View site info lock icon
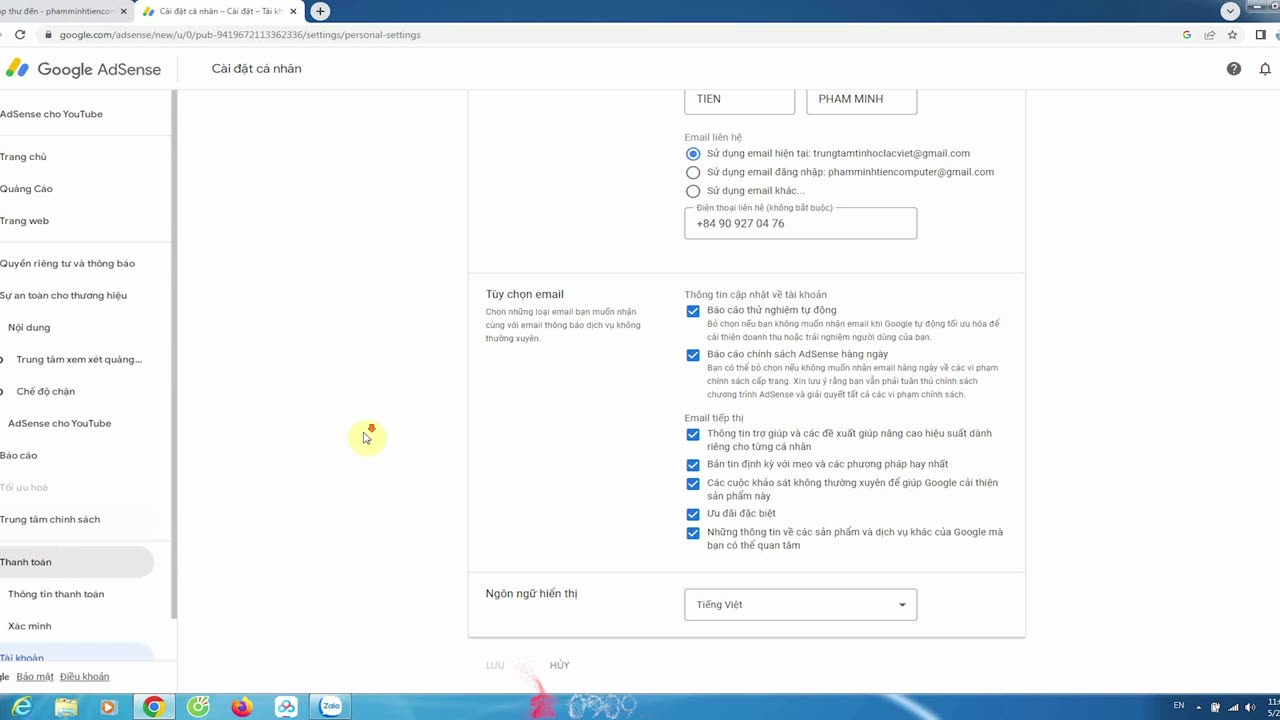The width and height of the screenshot is (1280, 720). [x=47, y=34]
